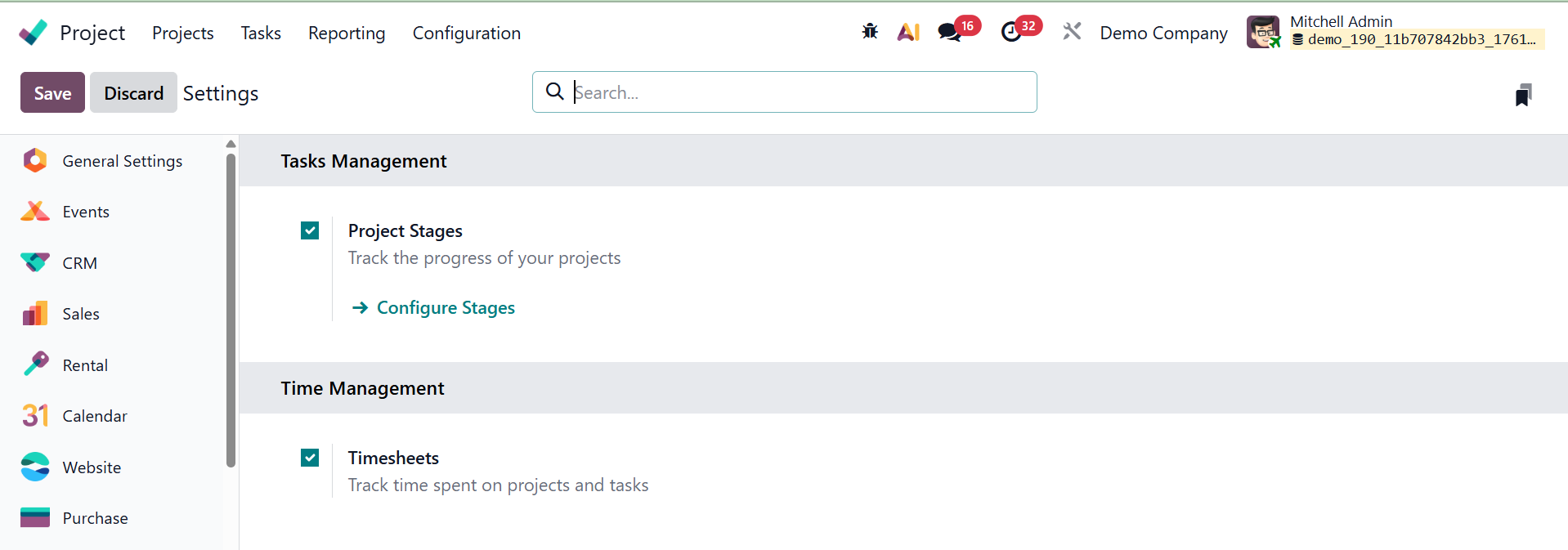Open the activities clock icon
Image resolution: width=1568 pixels, height=550 pixels.
click(x=1011, y=32)
